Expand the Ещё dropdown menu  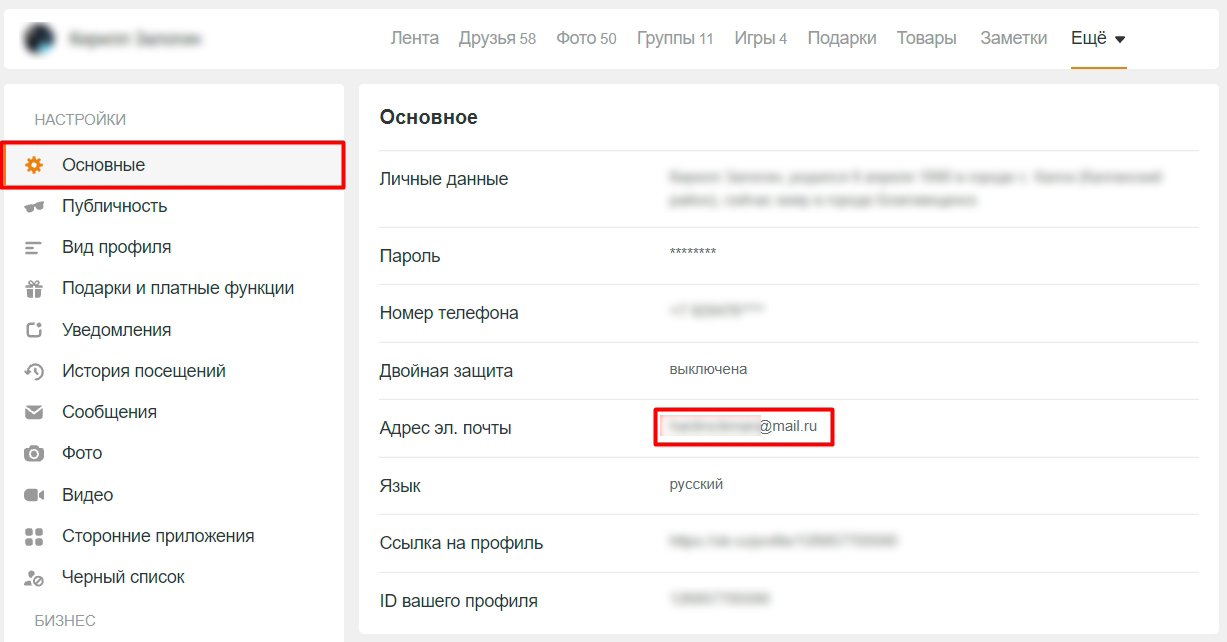pyautogui.click(x=1098, y=39)
